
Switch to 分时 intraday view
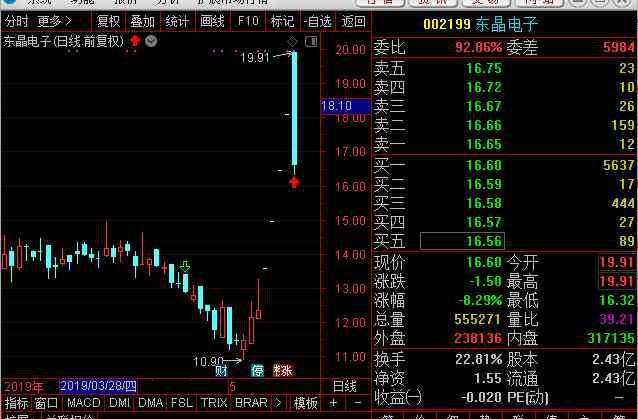tap(17, 21)
